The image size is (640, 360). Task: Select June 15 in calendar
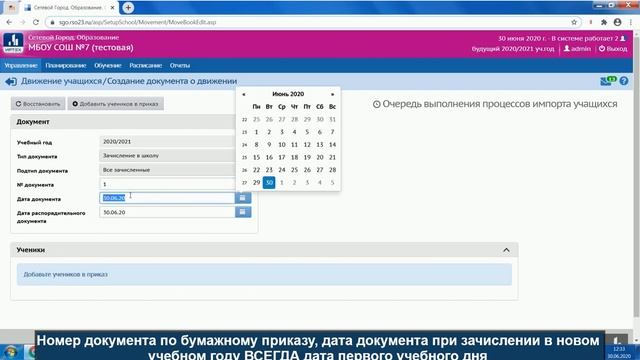[256, 157]
